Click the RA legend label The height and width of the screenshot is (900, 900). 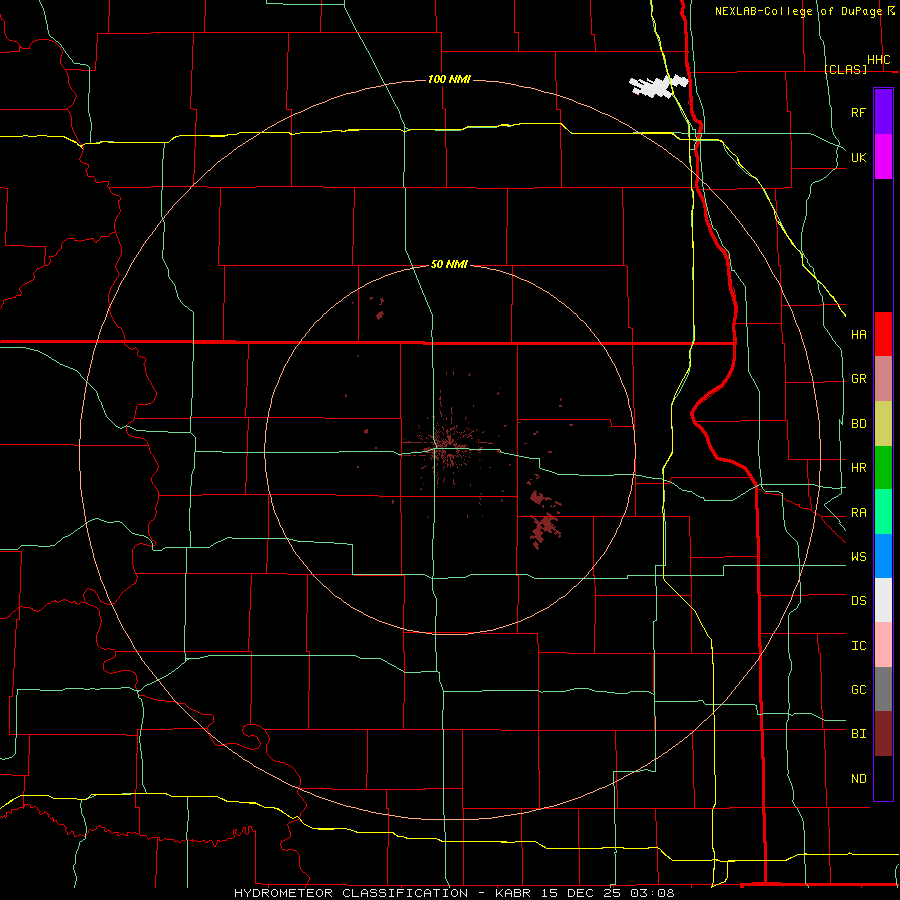pyautogui.click(x=859, y=513)
